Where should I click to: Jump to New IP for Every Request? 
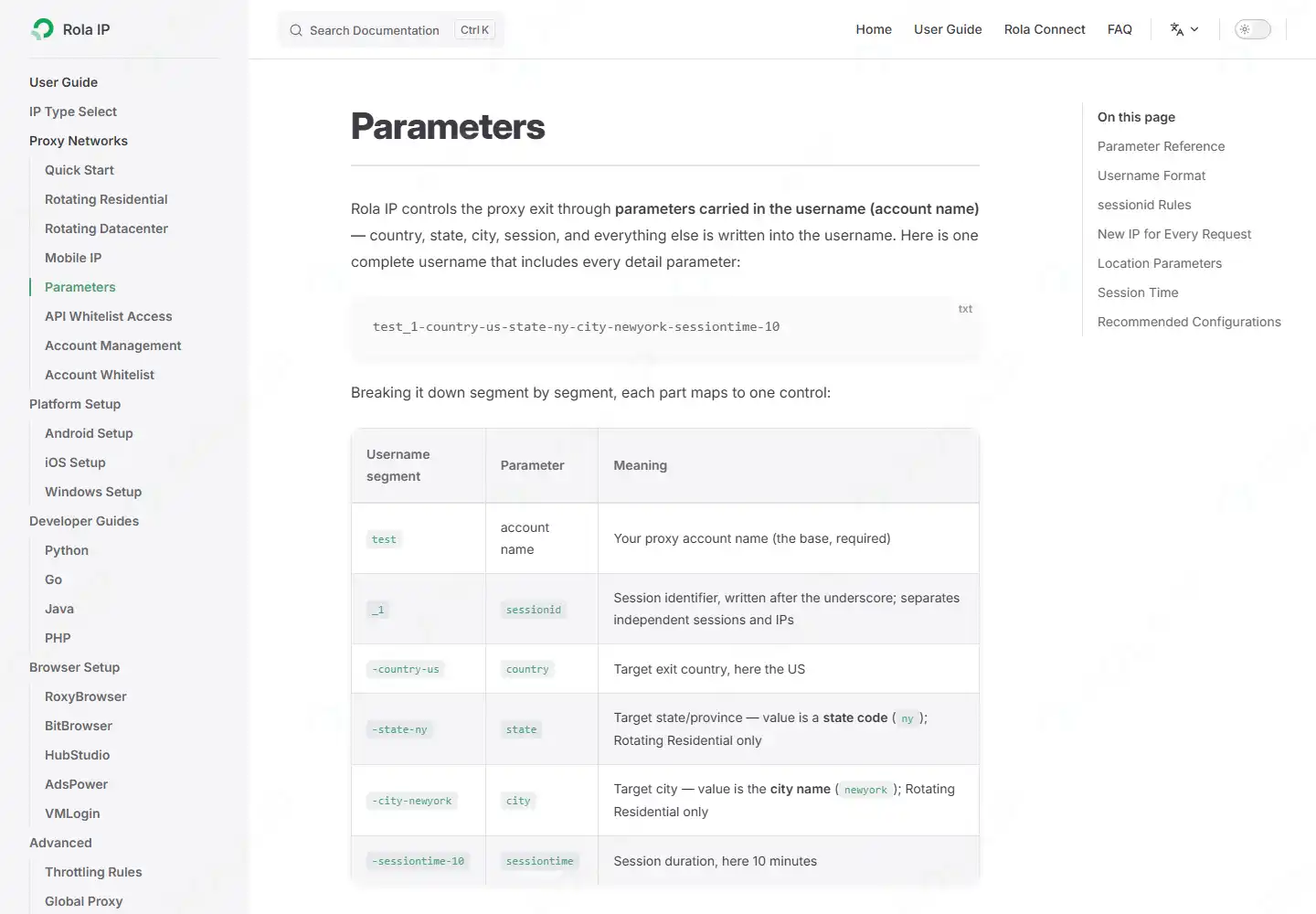(x=1174, y=234)
